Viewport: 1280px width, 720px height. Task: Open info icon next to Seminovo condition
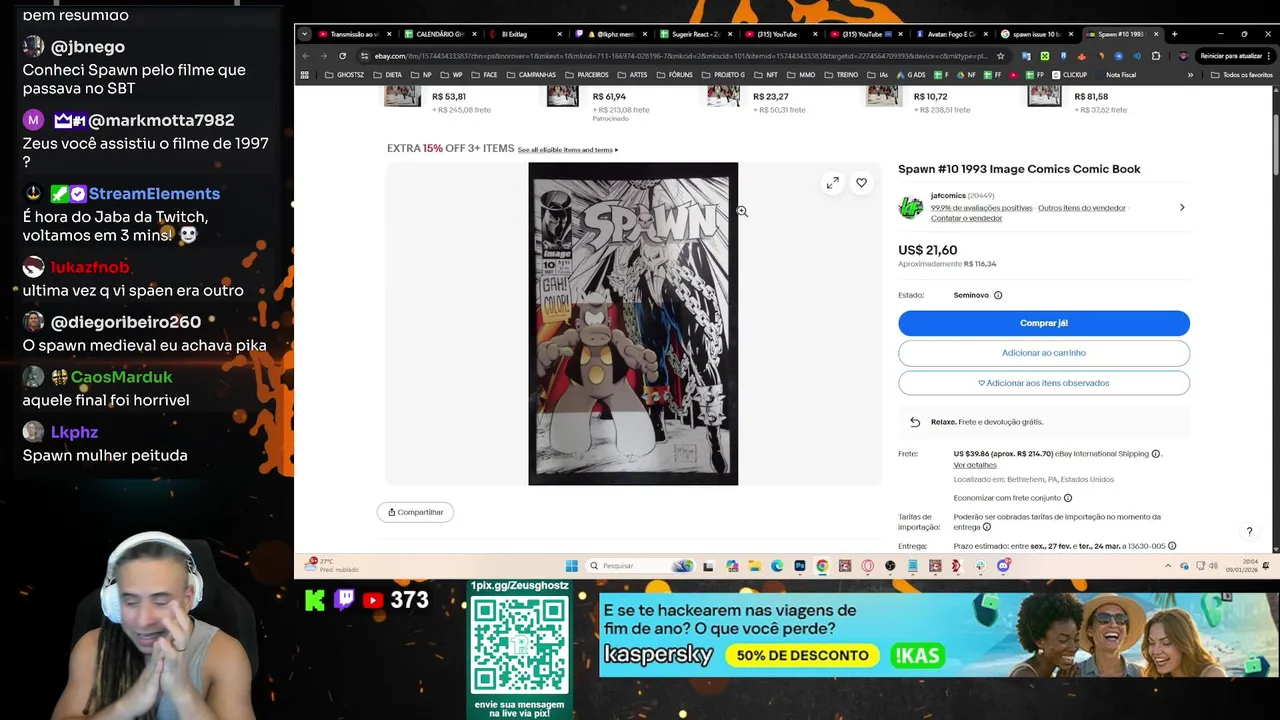(x=998, y=295)
